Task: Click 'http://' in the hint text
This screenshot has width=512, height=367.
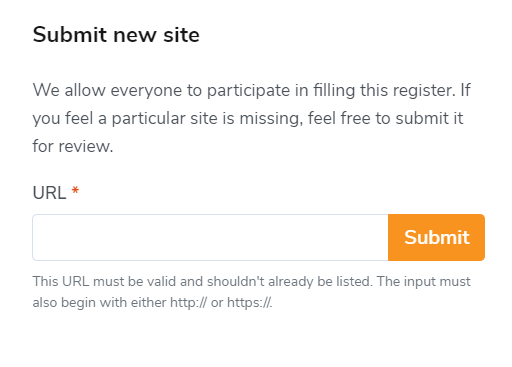Action: (188, 303)
